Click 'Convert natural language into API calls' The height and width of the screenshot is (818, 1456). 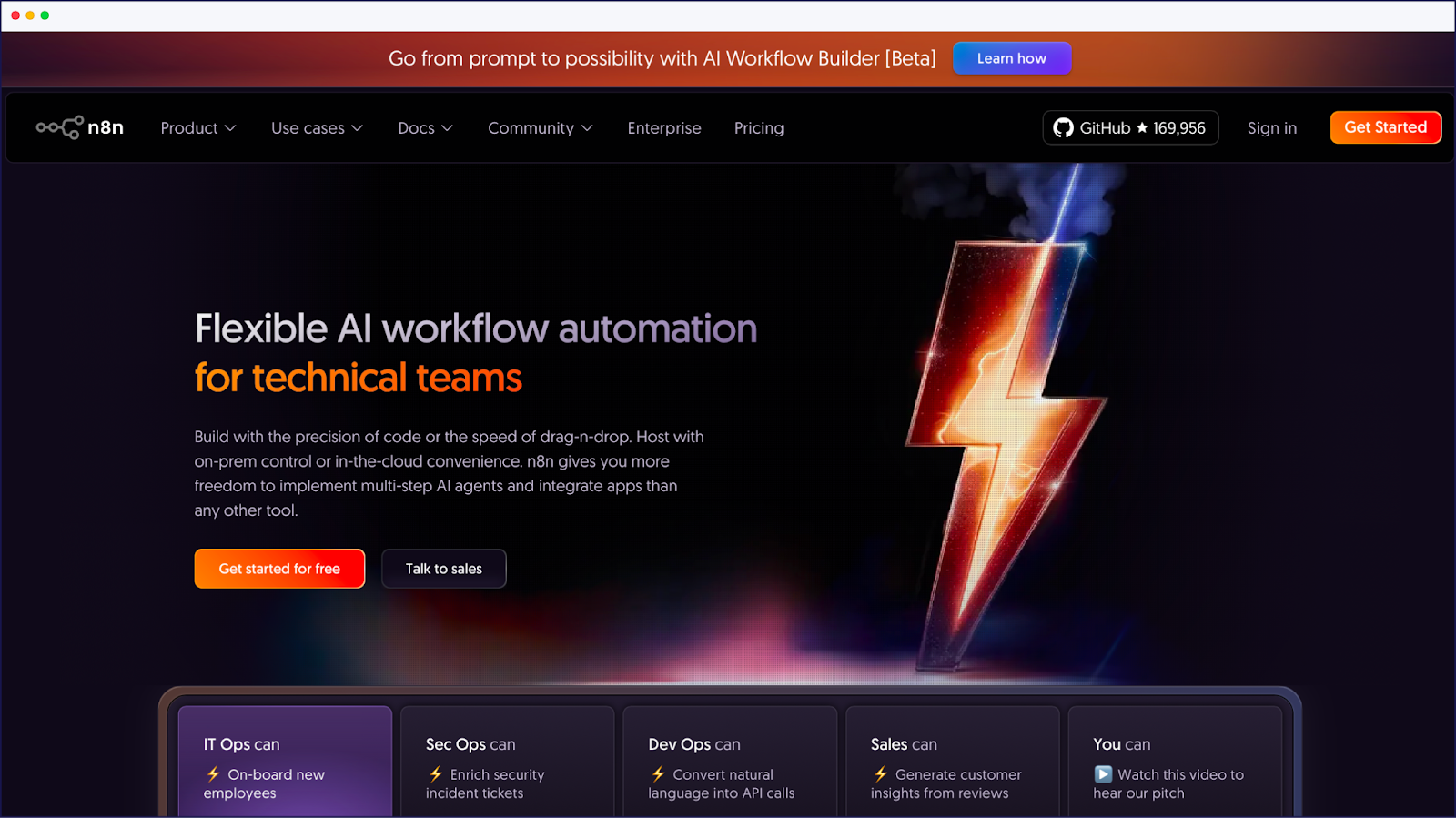click(722, 783)
